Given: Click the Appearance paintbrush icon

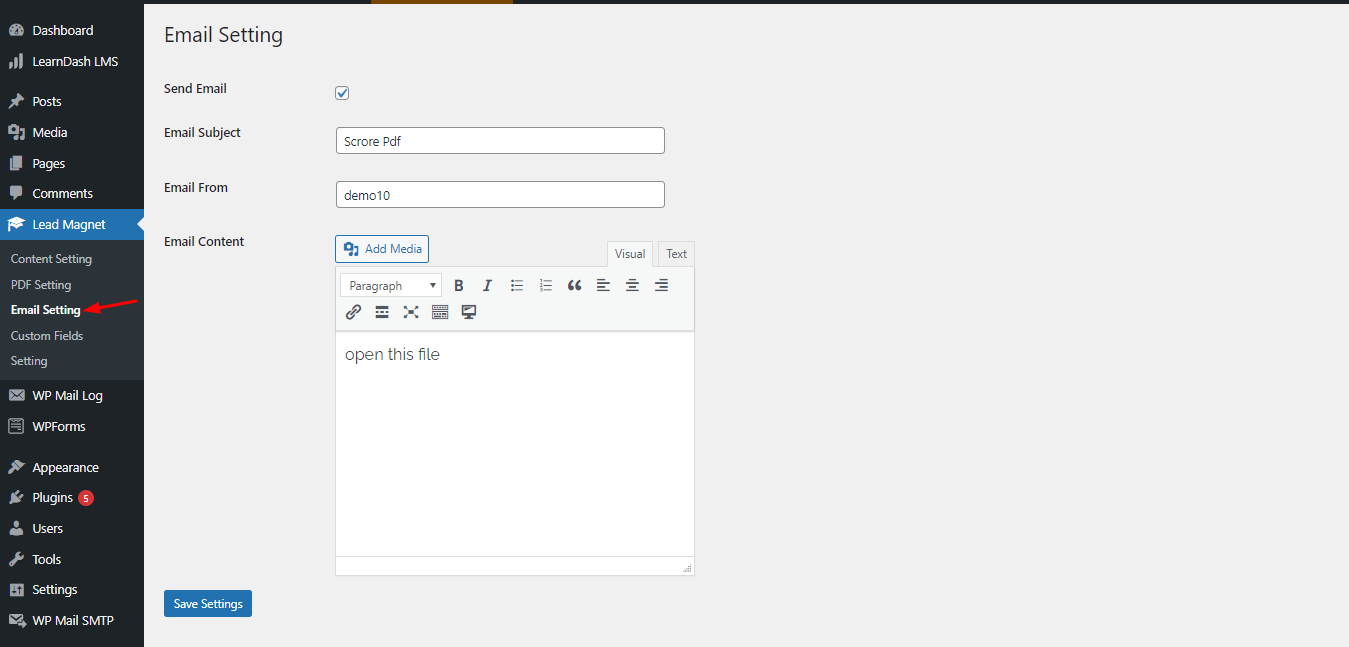Looking at the screenshot, I should (16, 467).
